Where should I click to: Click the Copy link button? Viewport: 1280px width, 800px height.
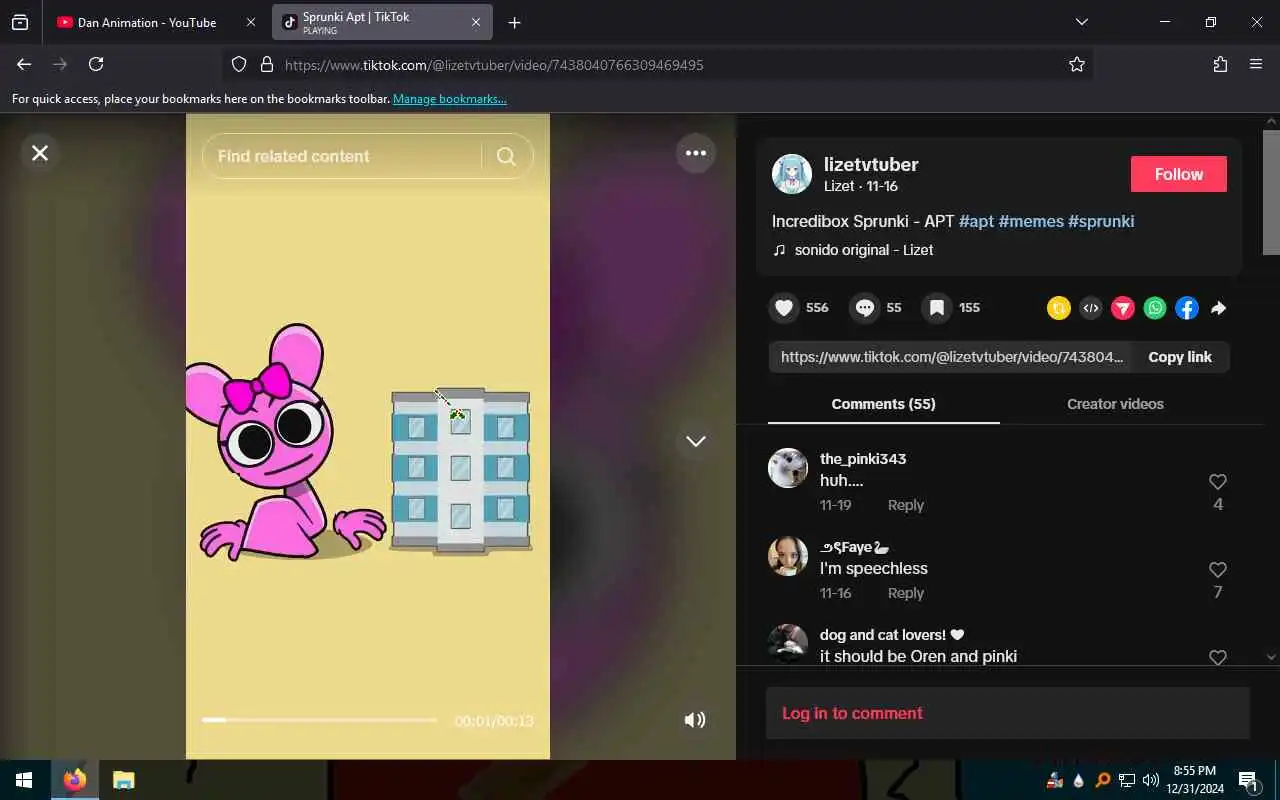click(x=1180, y=357)
